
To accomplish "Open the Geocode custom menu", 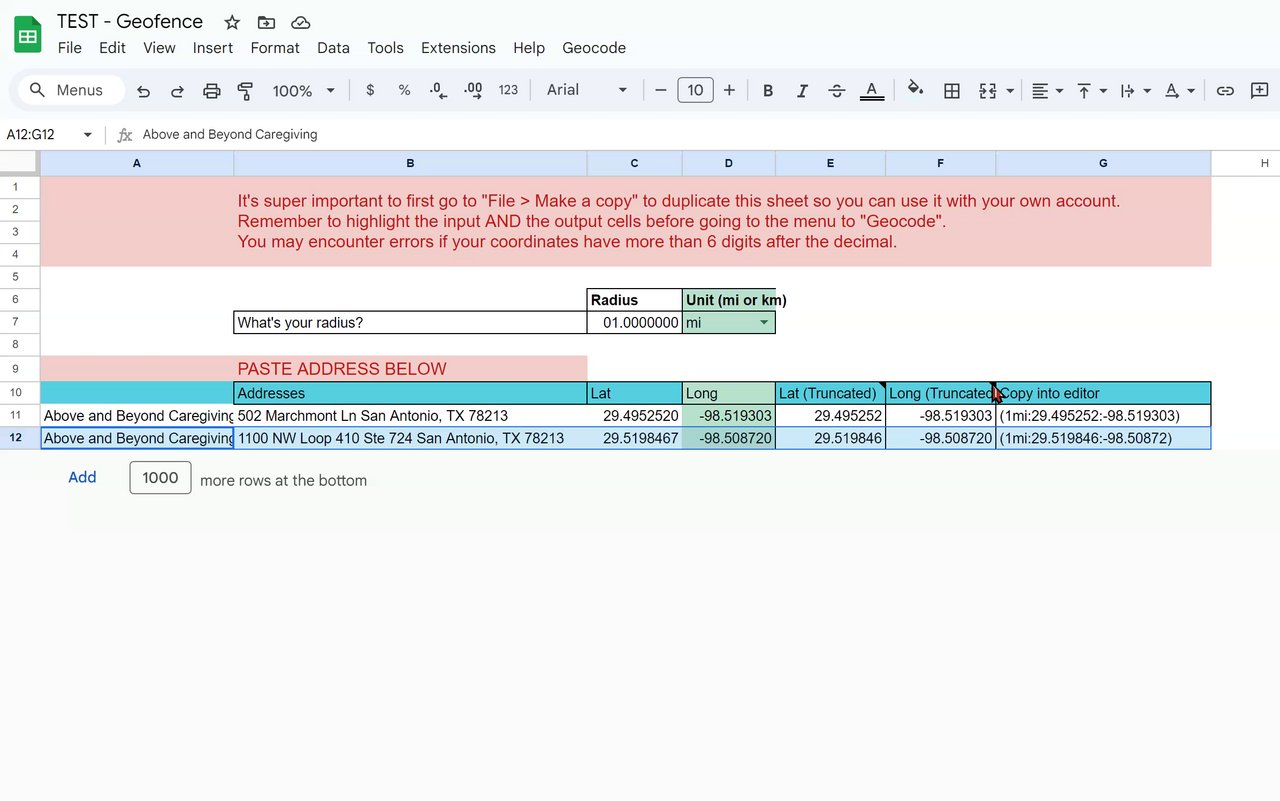I will click(594, 48).
